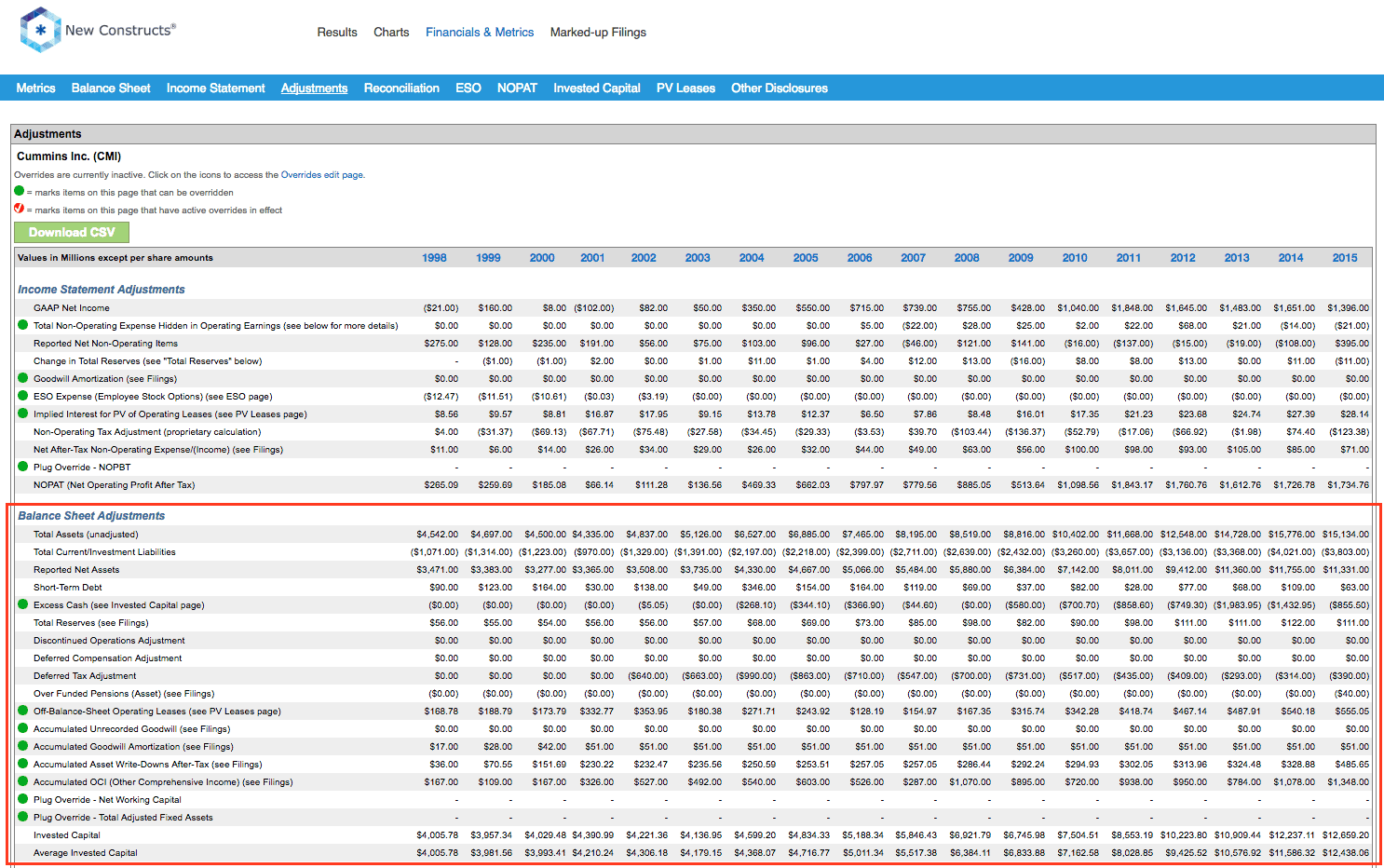Click Balance Sheet Adjustments section heading

(x=91, y=516)
